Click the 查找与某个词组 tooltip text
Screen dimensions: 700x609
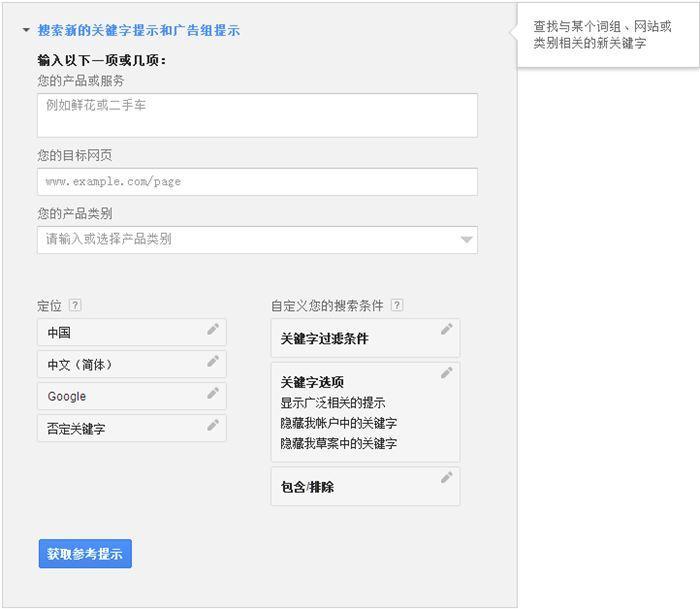(602, 34)
